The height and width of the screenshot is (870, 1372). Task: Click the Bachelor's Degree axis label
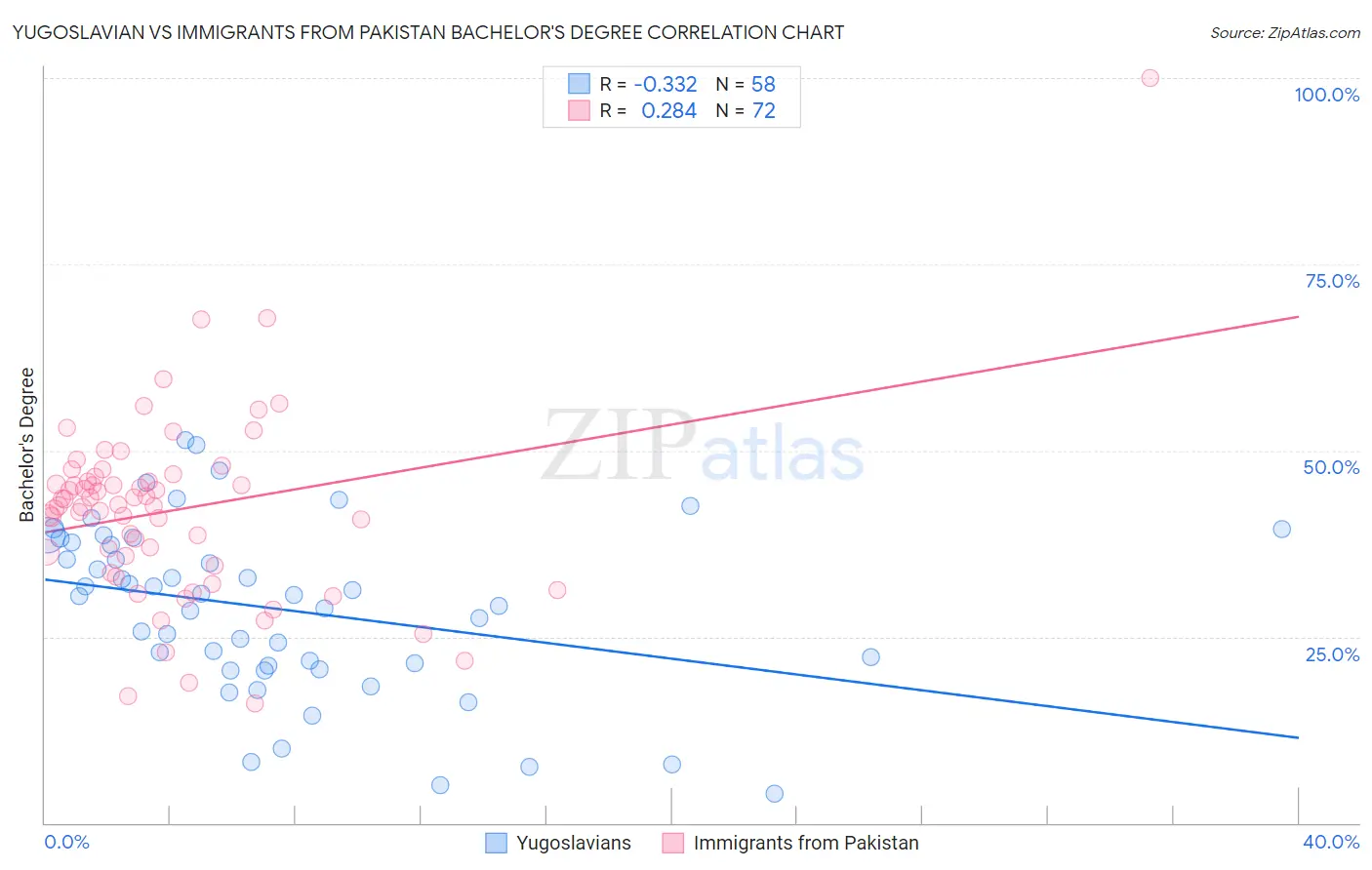(27, 445)
